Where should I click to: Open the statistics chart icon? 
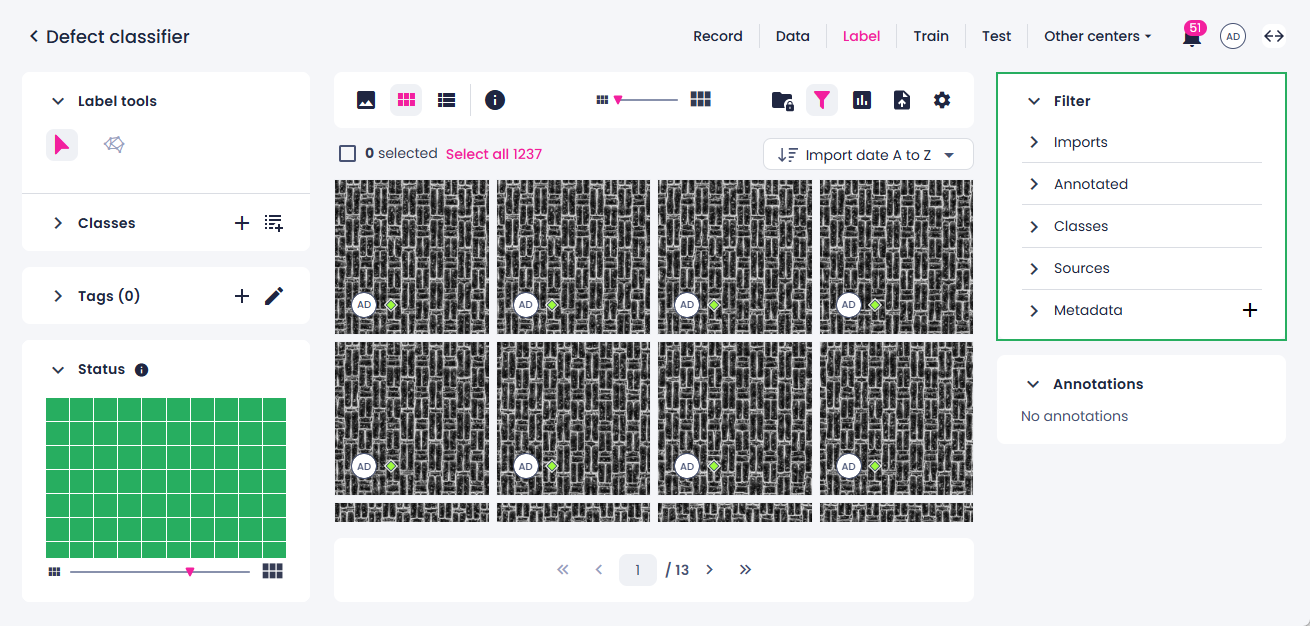click(x=862, y=100)
